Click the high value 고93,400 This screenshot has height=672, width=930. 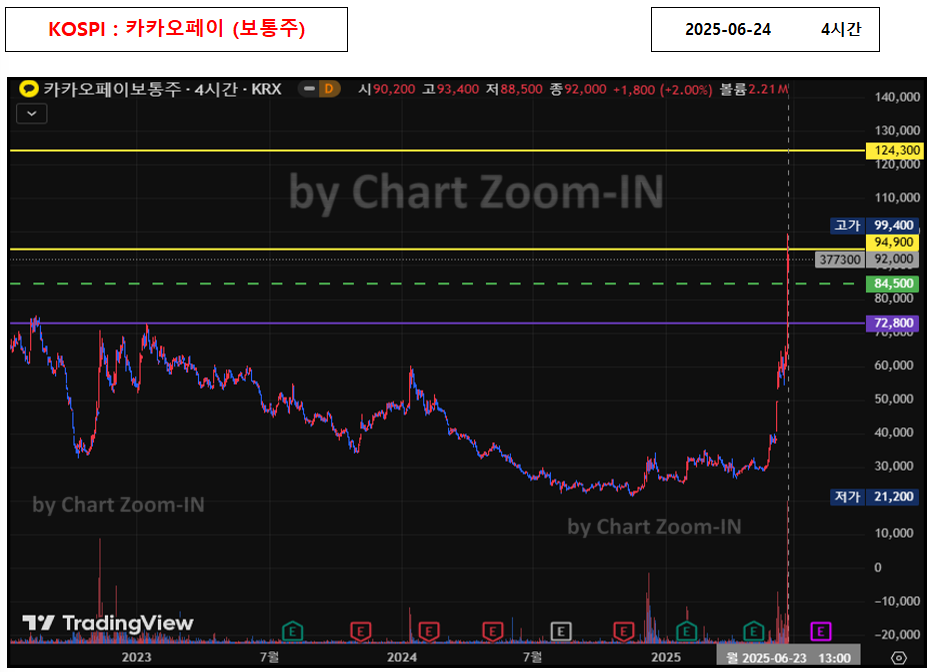click(x=451, y=90)
